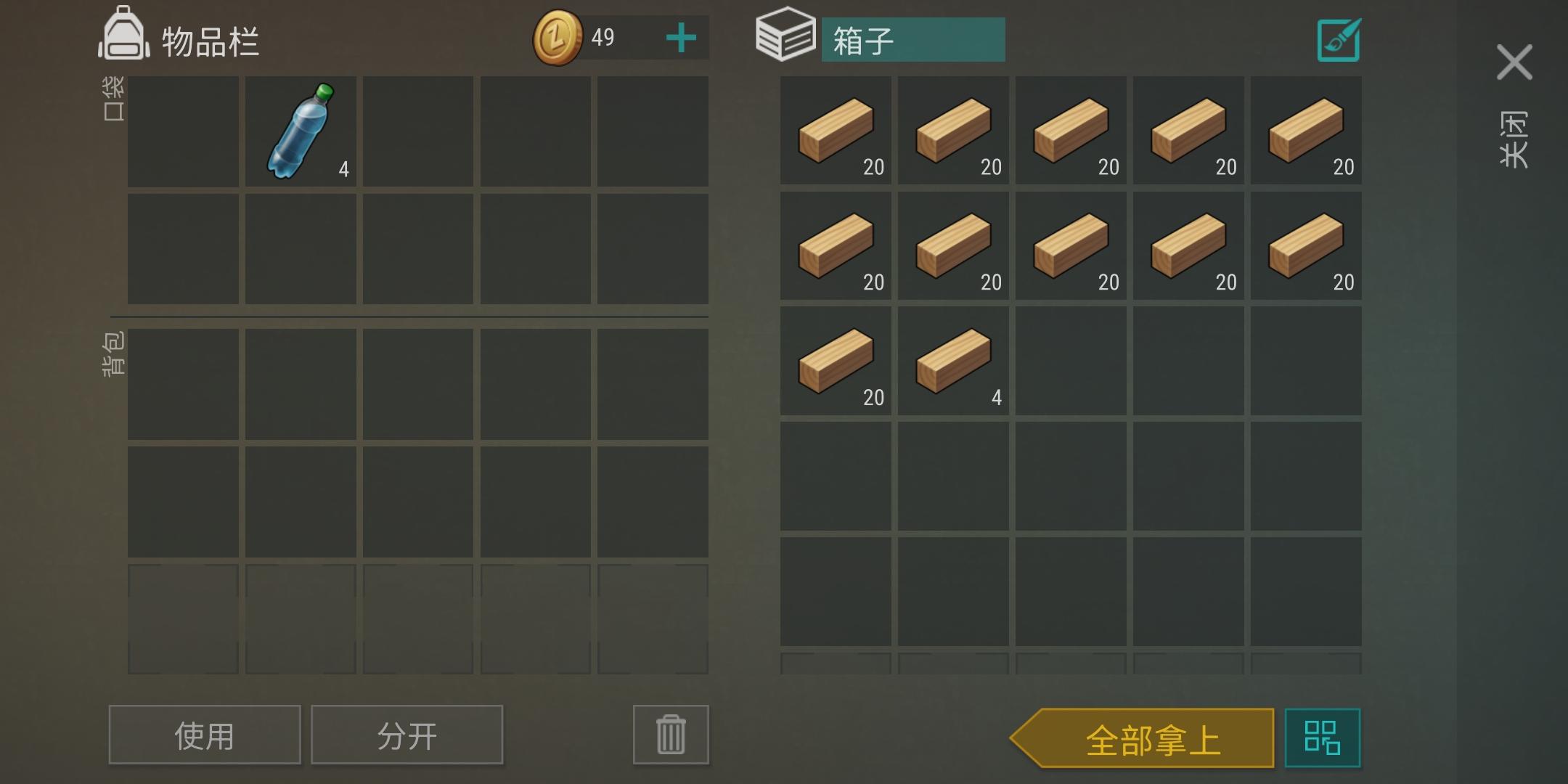Viewport: 1568px width, 784px height.
Task: Click the first empty pocket slot
Action: (183, 131)
